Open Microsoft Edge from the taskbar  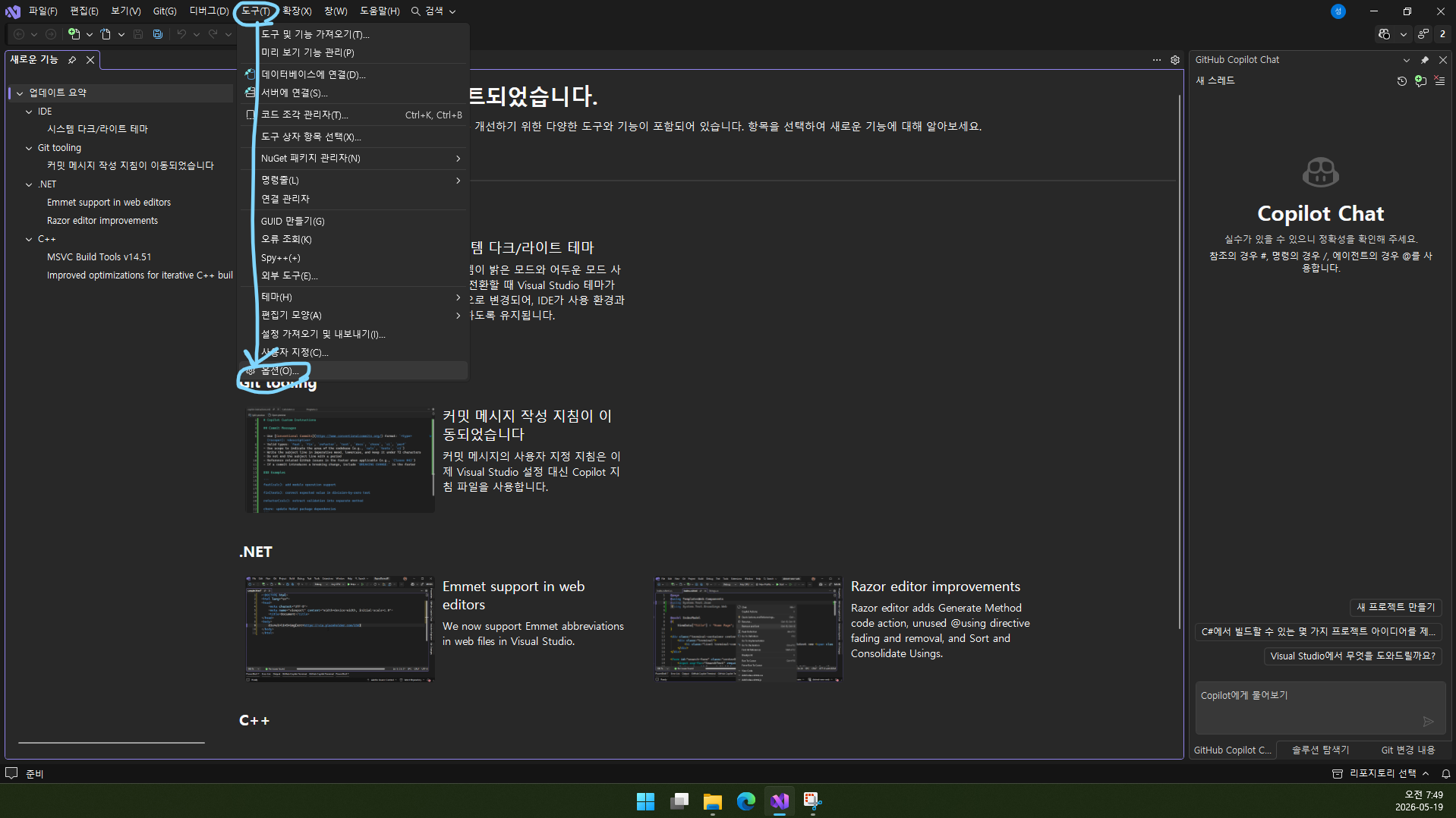point(746,801)
